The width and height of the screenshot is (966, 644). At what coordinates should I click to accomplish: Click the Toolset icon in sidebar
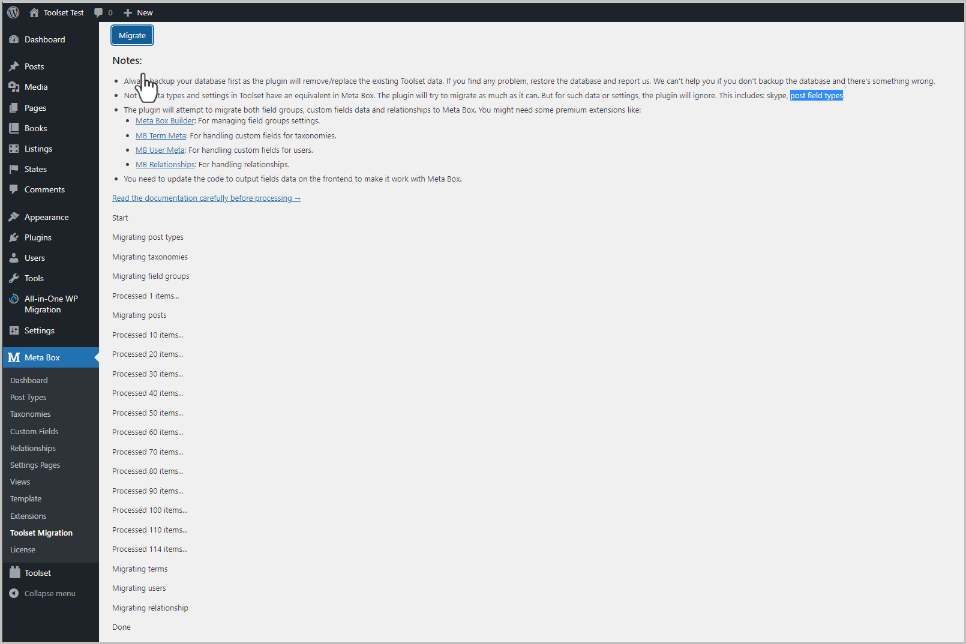(15, 573)
